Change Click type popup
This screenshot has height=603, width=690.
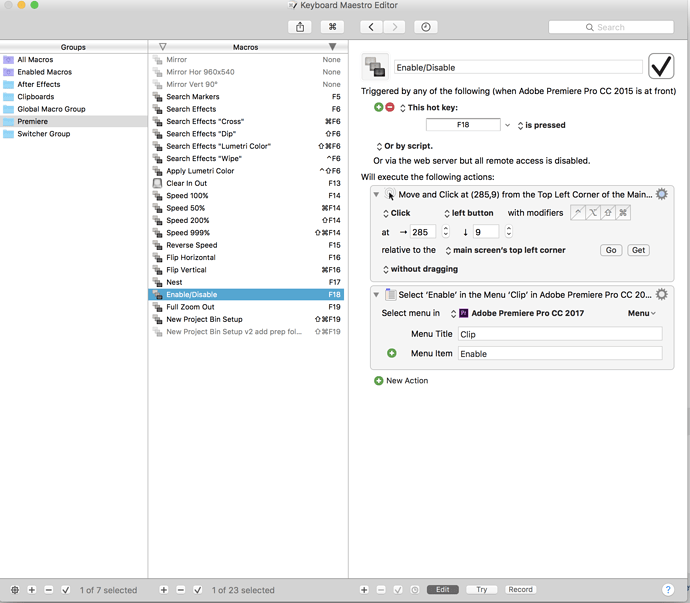coord(396,213)
